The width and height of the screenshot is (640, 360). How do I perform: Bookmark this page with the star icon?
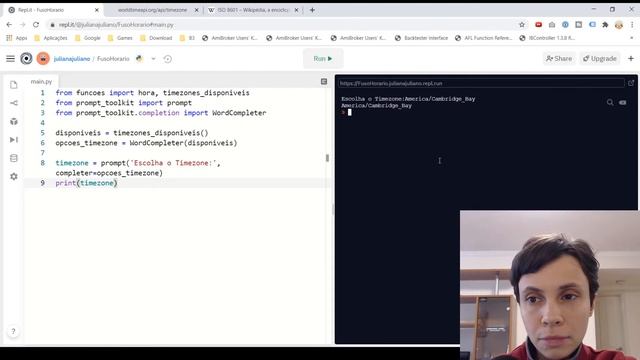(522, 25)
